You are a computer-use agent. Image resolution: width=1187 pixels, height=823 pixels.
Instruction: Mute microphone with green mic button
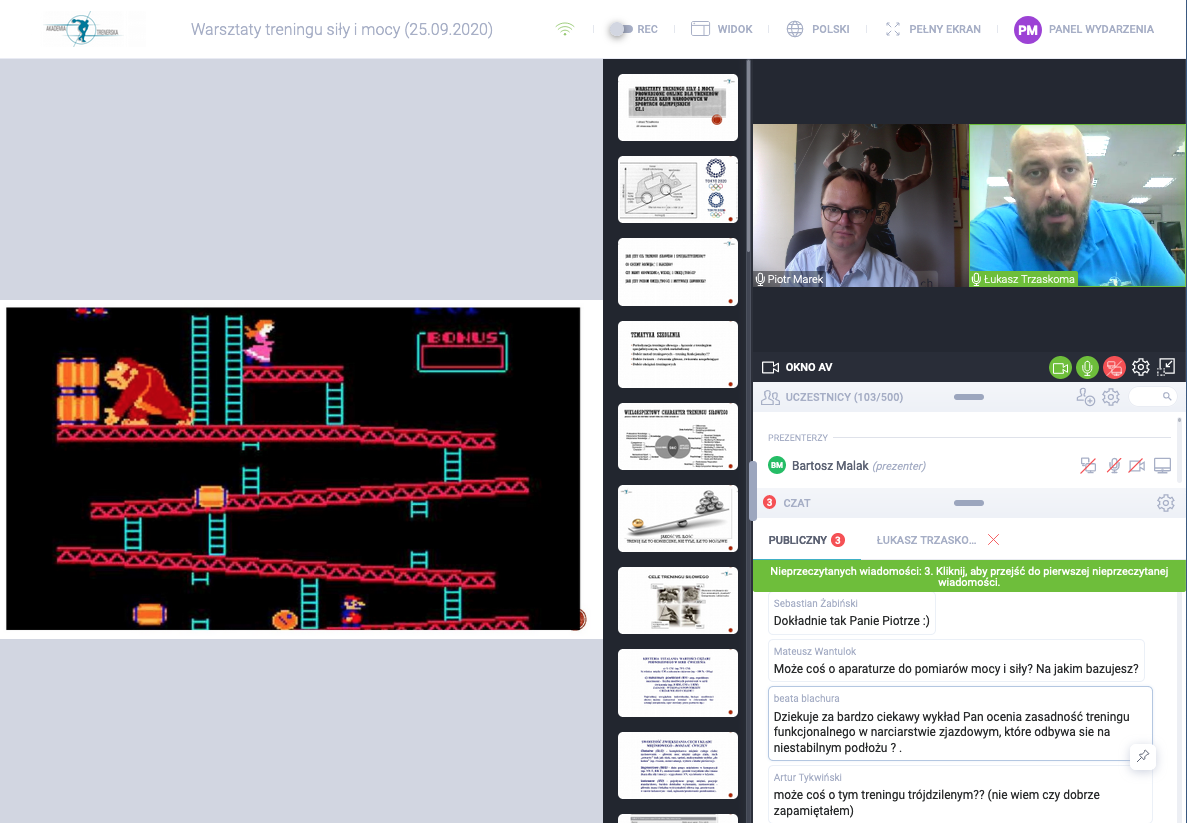[x=1087, y=367]
